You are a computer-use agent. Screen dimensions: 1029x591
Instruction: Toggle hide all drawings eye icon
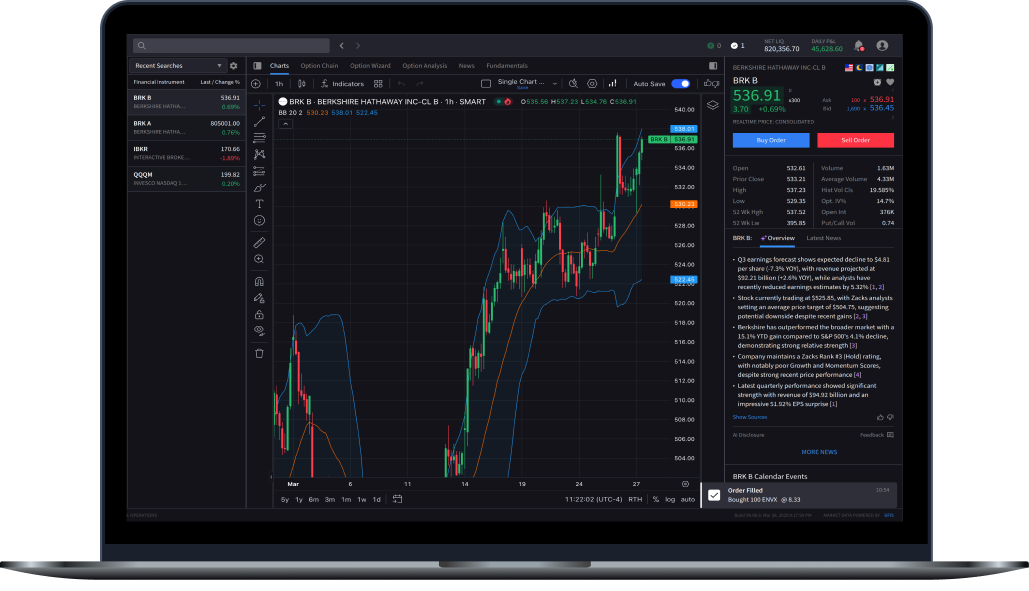[259, 331]
